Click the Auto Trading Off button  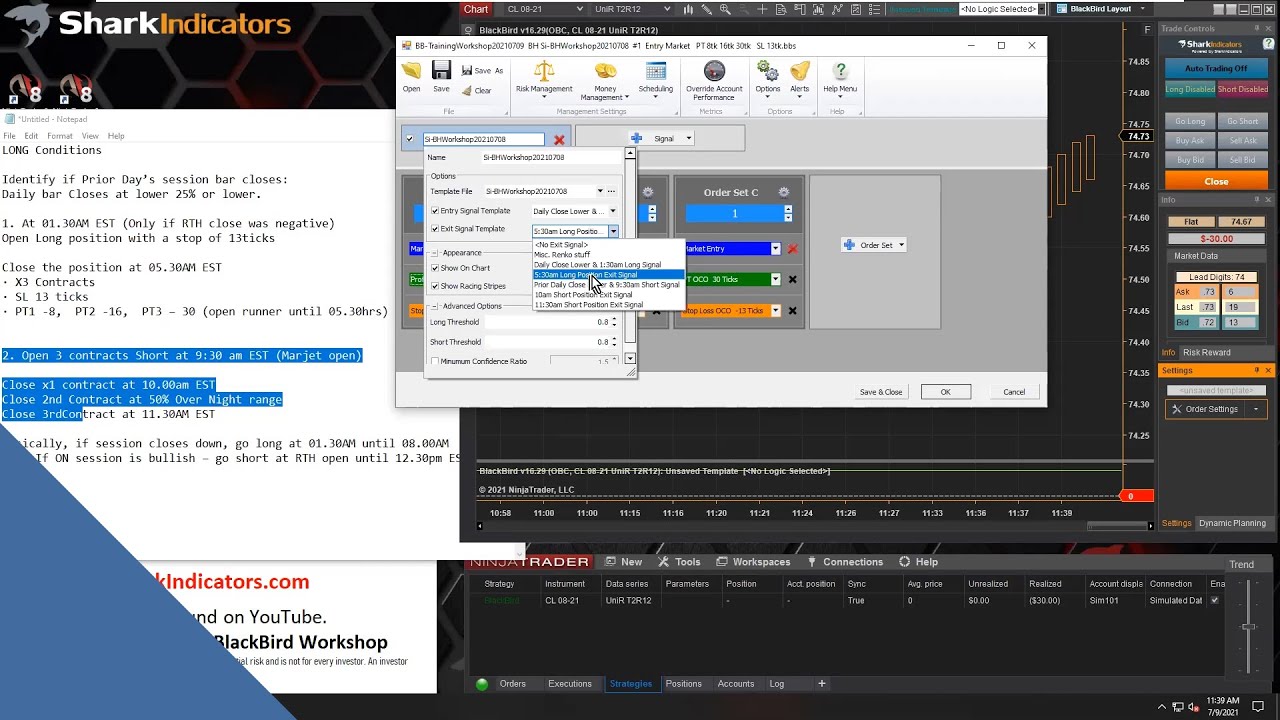click(1216, 69)
